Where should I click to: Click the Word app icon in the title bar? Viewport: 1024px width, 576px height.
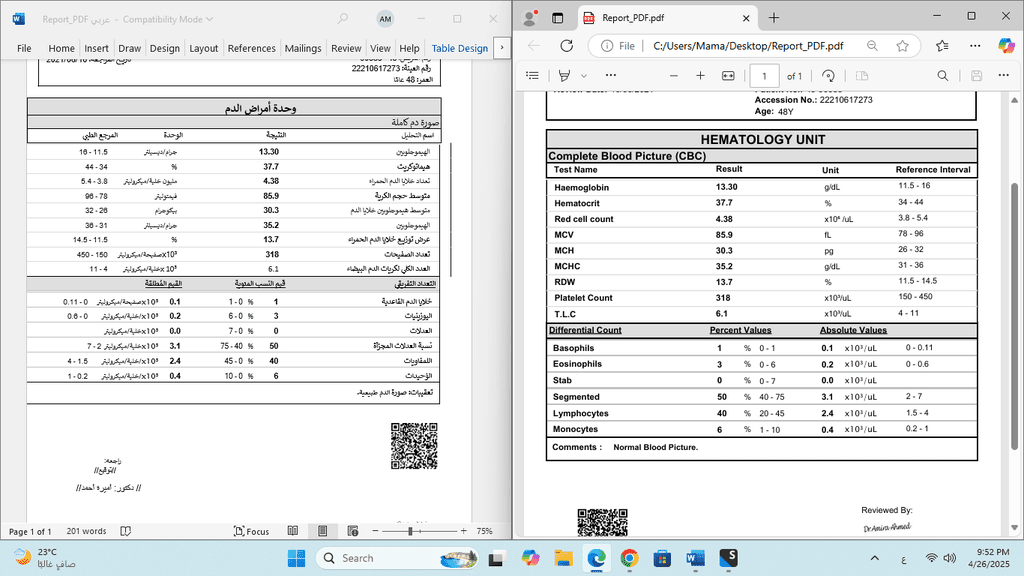point(19,20)
